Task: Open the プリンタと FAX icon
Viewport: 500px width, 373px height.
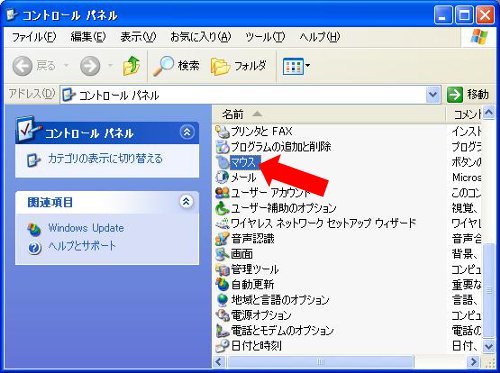Action: tap(222, 131)
